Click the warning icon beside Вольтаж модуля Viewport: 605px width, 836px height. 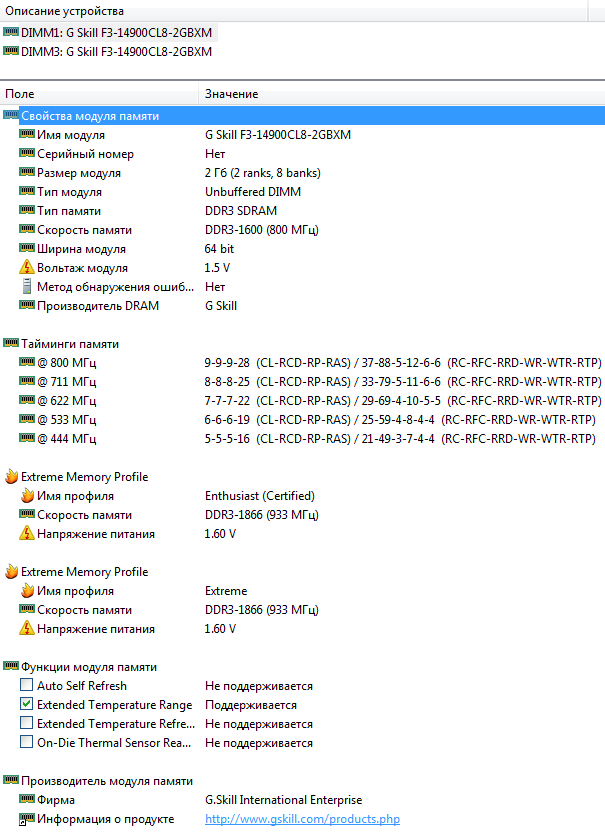27,267
